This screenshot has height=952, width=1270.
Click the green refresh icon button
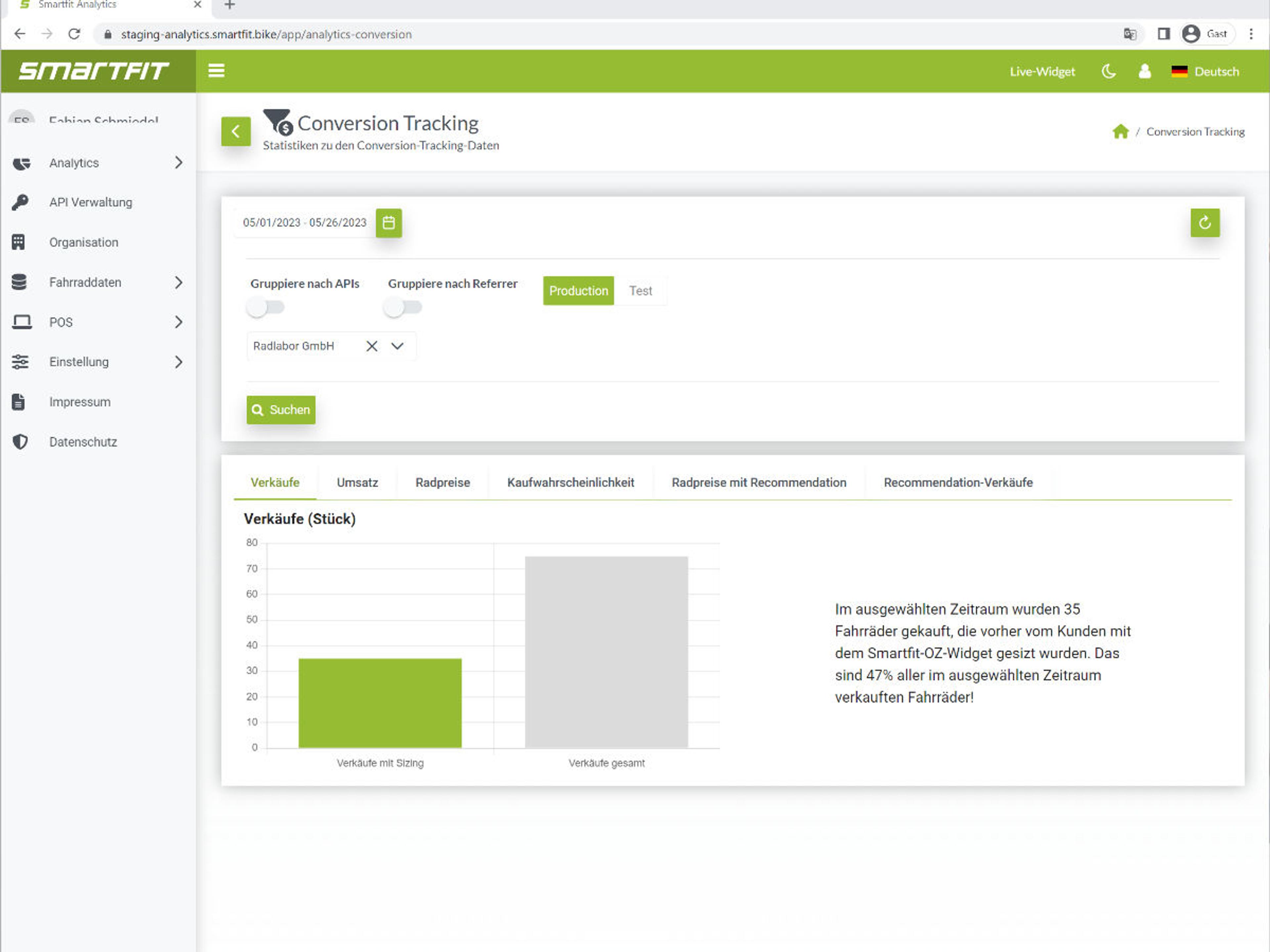point(1205,223)
